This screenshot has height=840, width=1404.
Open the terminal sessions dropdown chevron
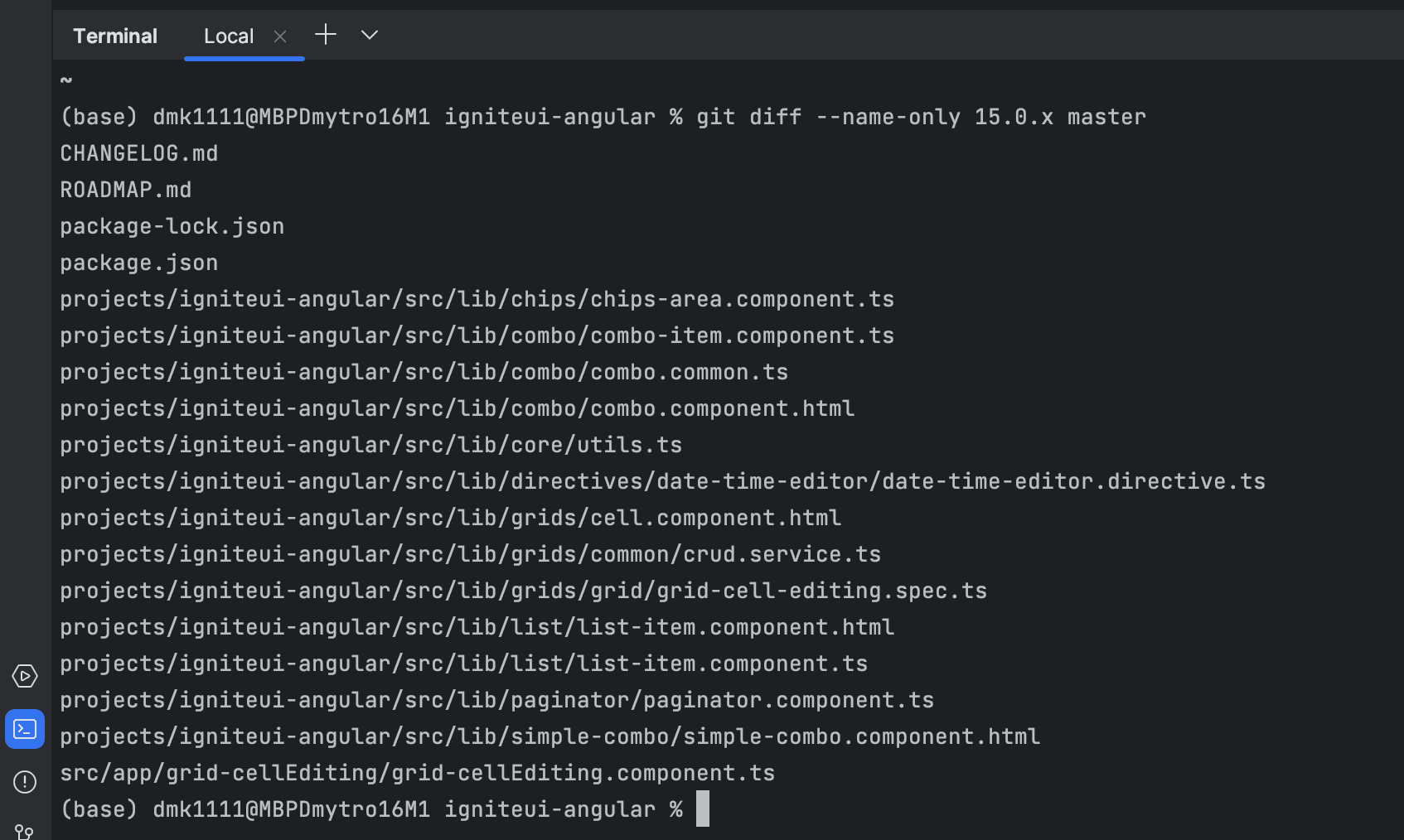pyautogui.click(x=369, y=36)
